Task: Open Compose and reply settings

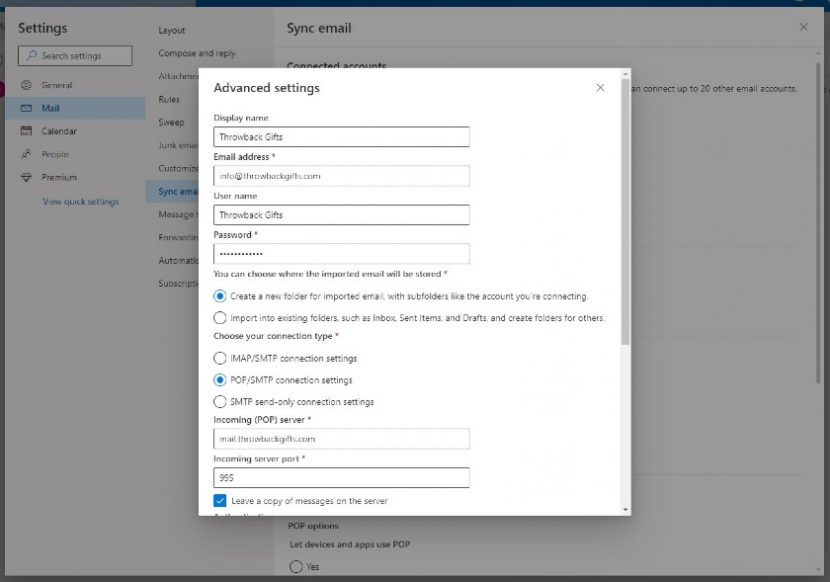Action: pos(197,53)
